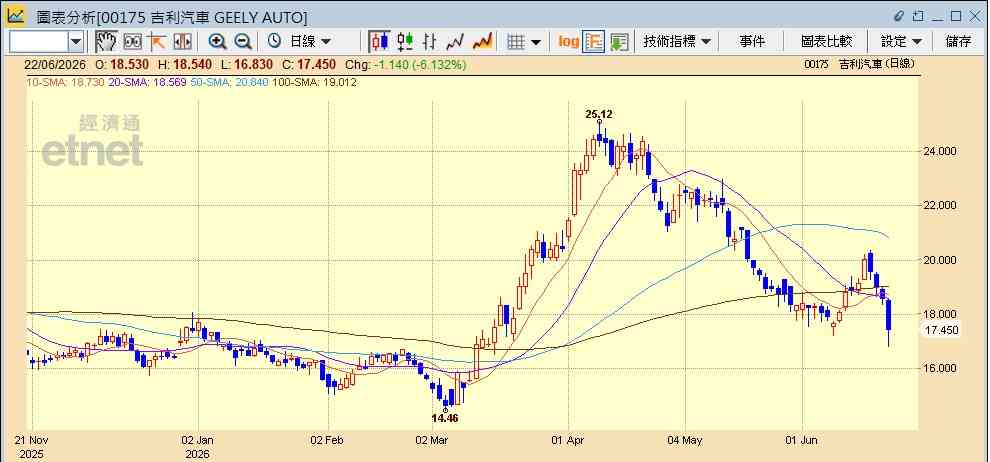Image resolution: width=990 pixels, height=462 pixels.
Task: Switch to the candlestick chart type
Action: [379, 42]
